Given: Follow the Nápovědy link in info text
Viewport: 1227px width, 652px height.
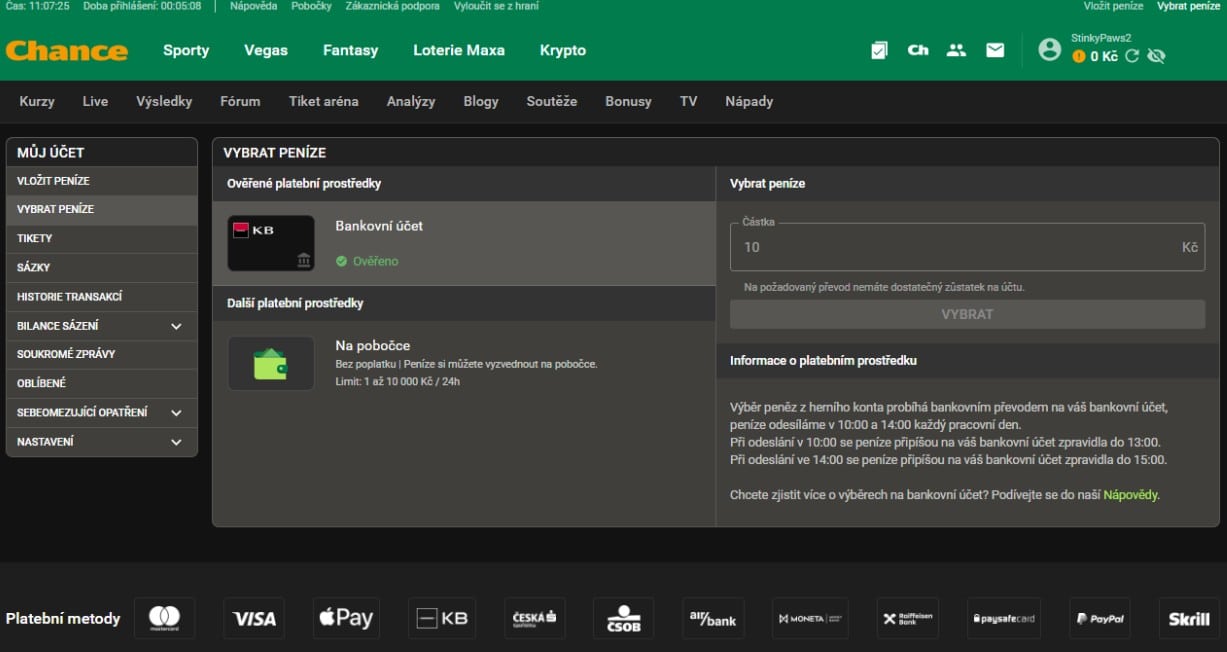Looking at the screenshot, I should (x=1130, y=494).
